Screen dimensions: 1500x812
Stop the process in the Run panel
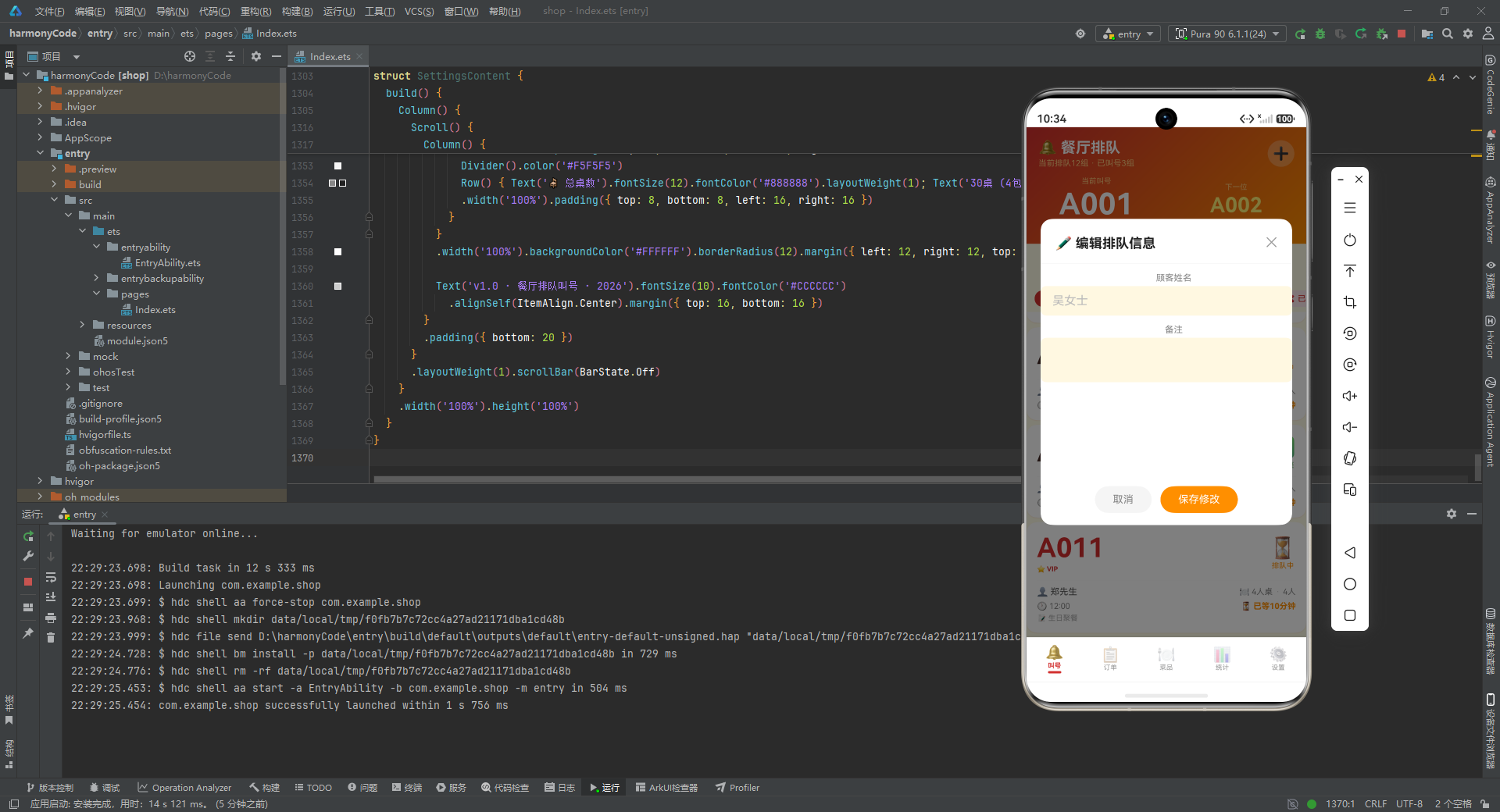[x=28, y=582]
